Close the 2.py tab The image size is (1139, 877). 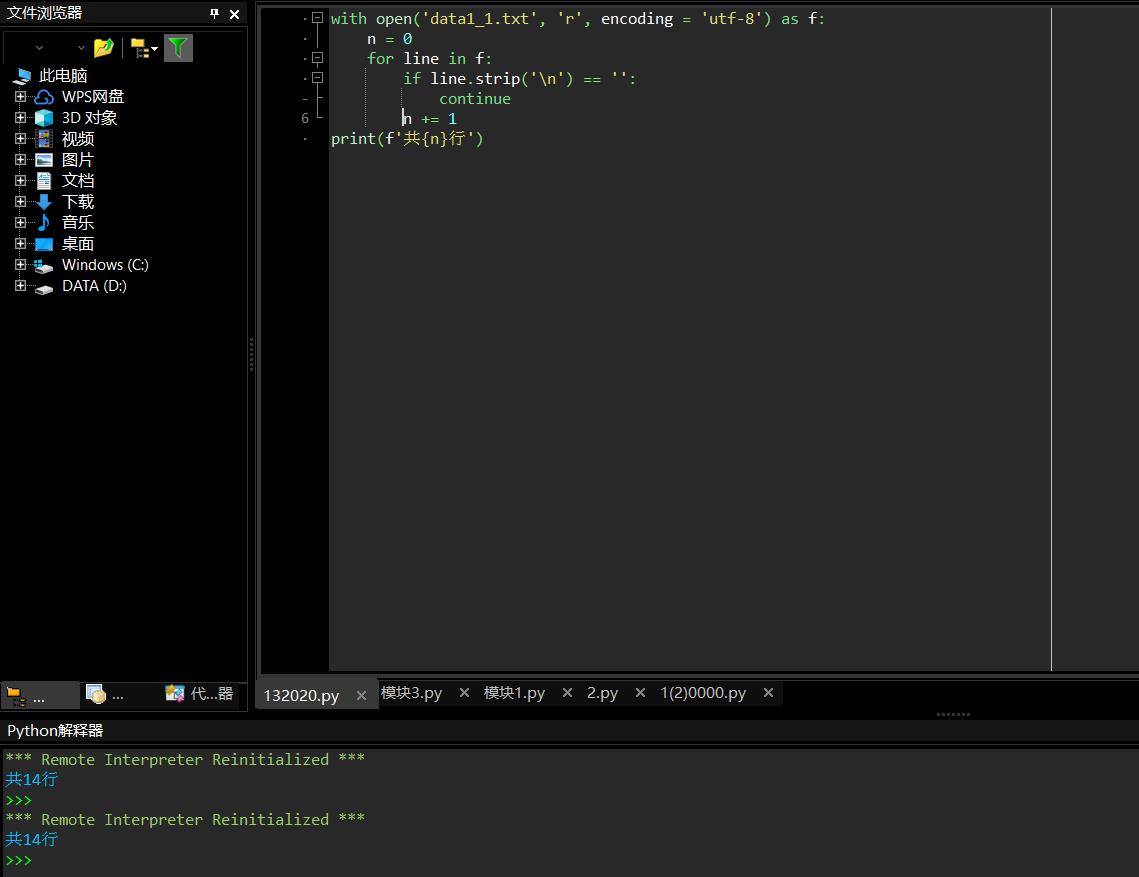(640, 693)
